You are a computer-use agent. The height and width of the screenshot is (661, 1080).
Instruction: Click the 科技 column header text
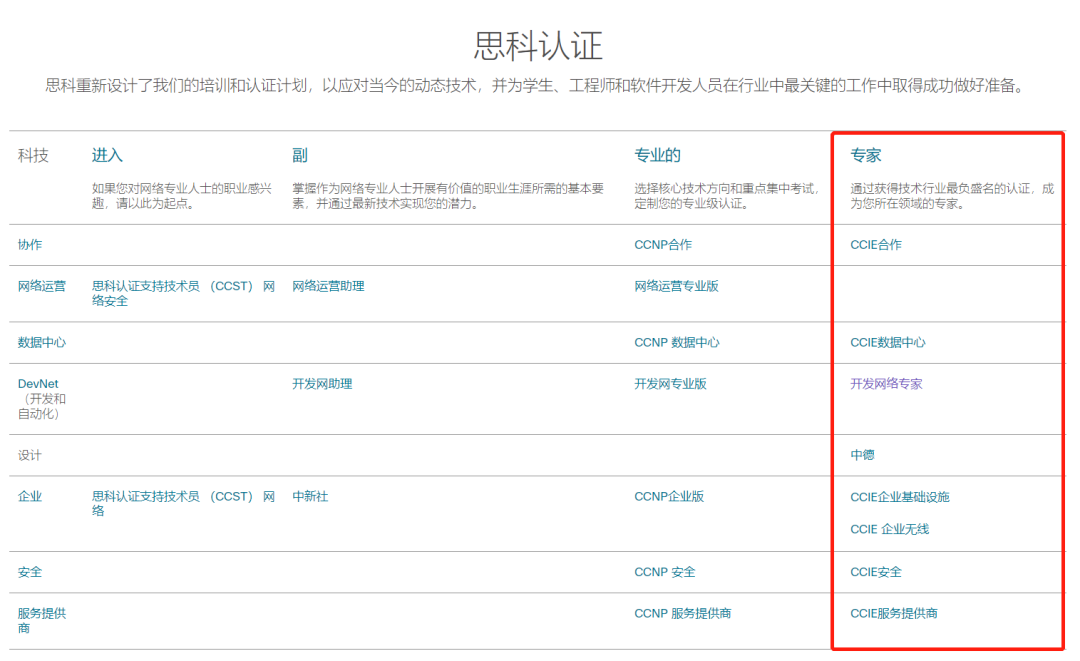click(x=33, y=156)
